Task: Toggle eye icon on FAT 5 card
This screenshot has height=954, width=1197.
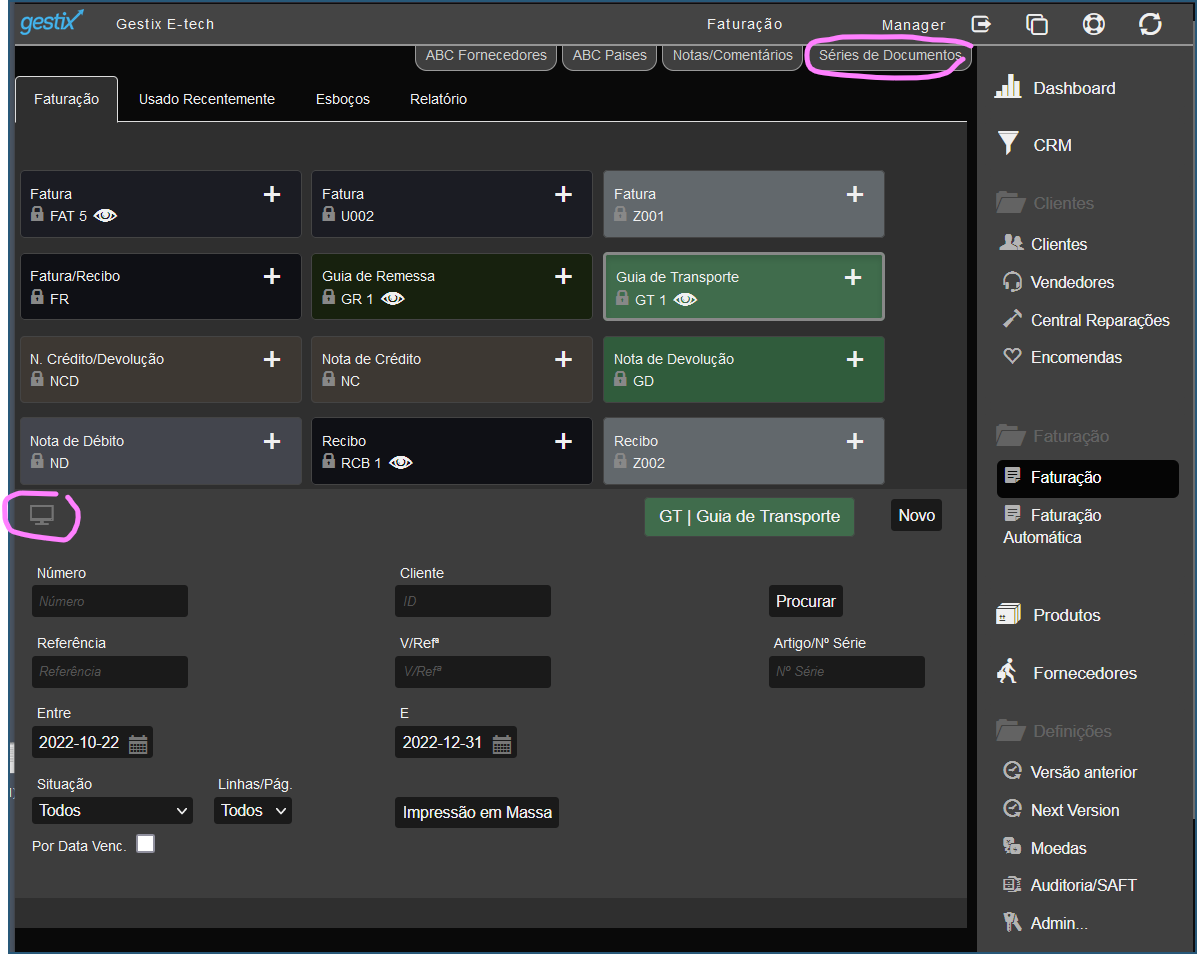Action: (x=105, y=216)
